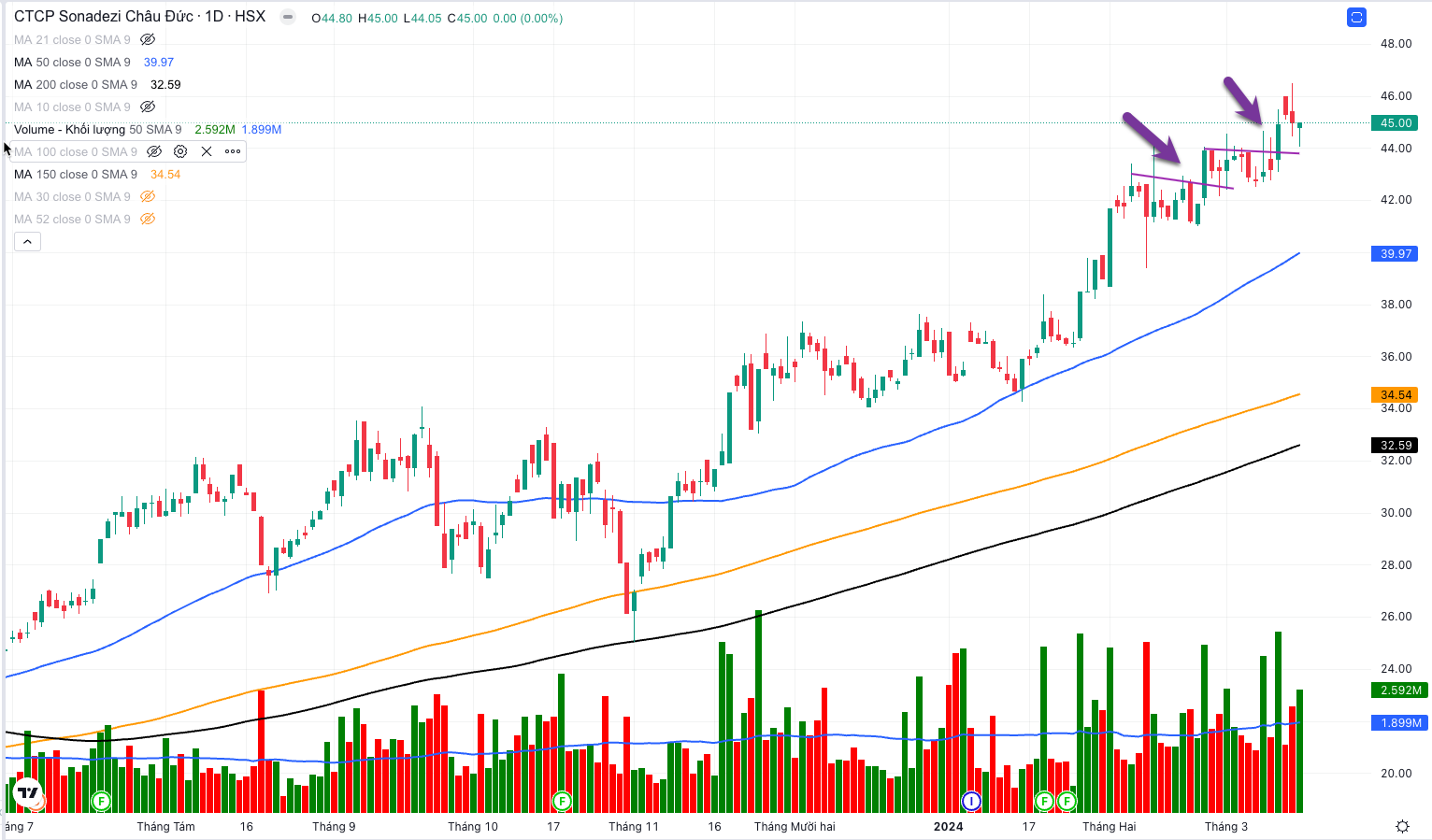The image size is (1432, 840).
Task: Click the high value H45.00
Action: tap(378, 18)
